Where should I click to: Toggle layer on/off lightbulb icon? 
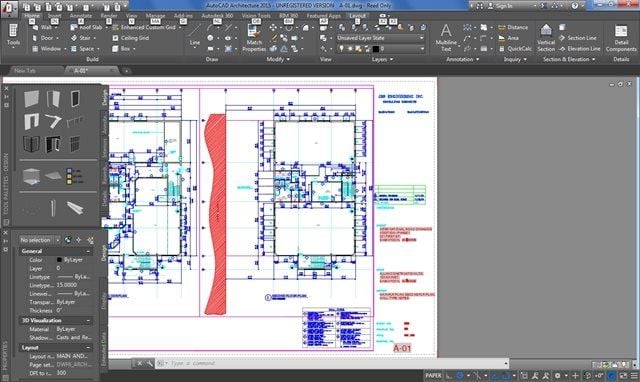coord(341,49)
